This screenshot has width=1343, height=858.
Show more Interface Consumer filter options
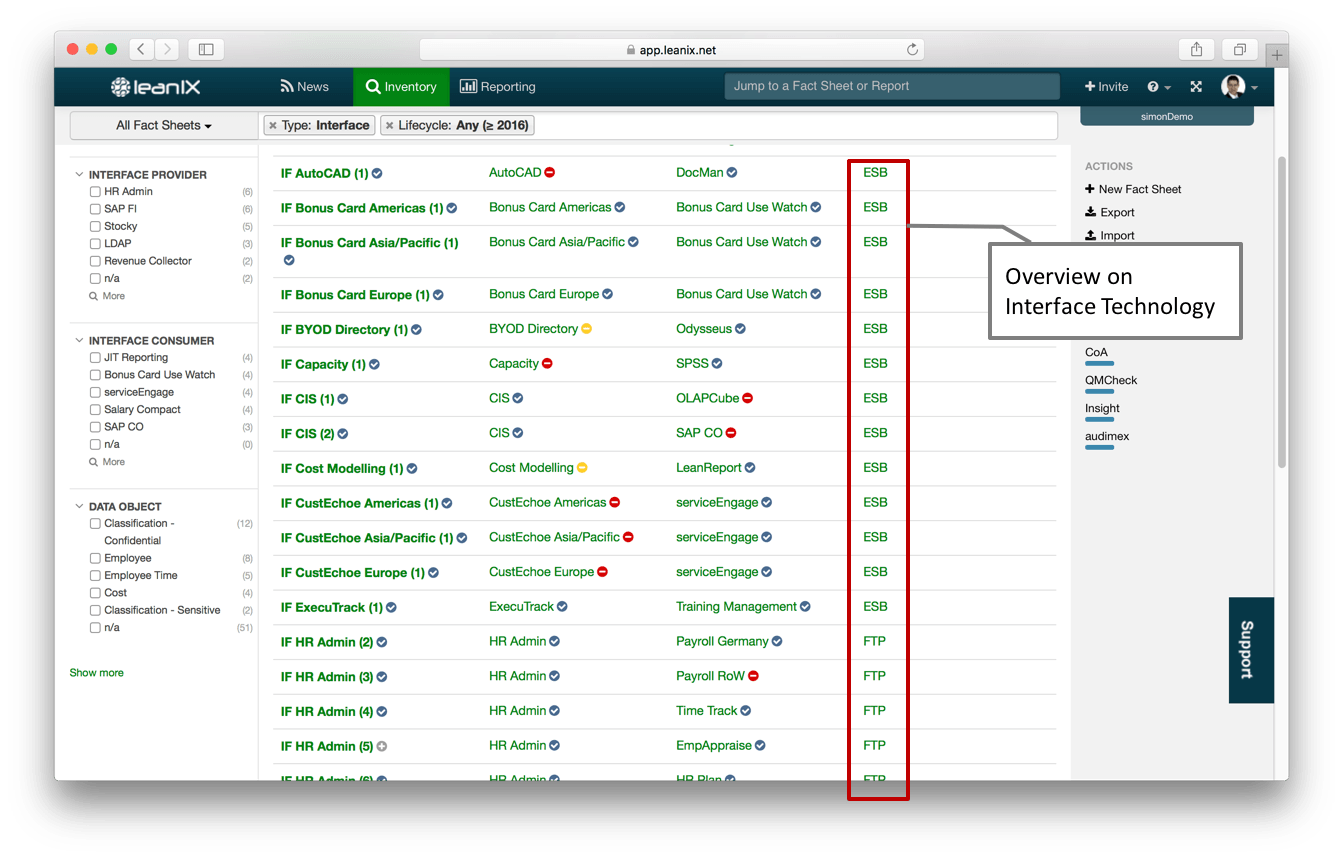[107, 462]
